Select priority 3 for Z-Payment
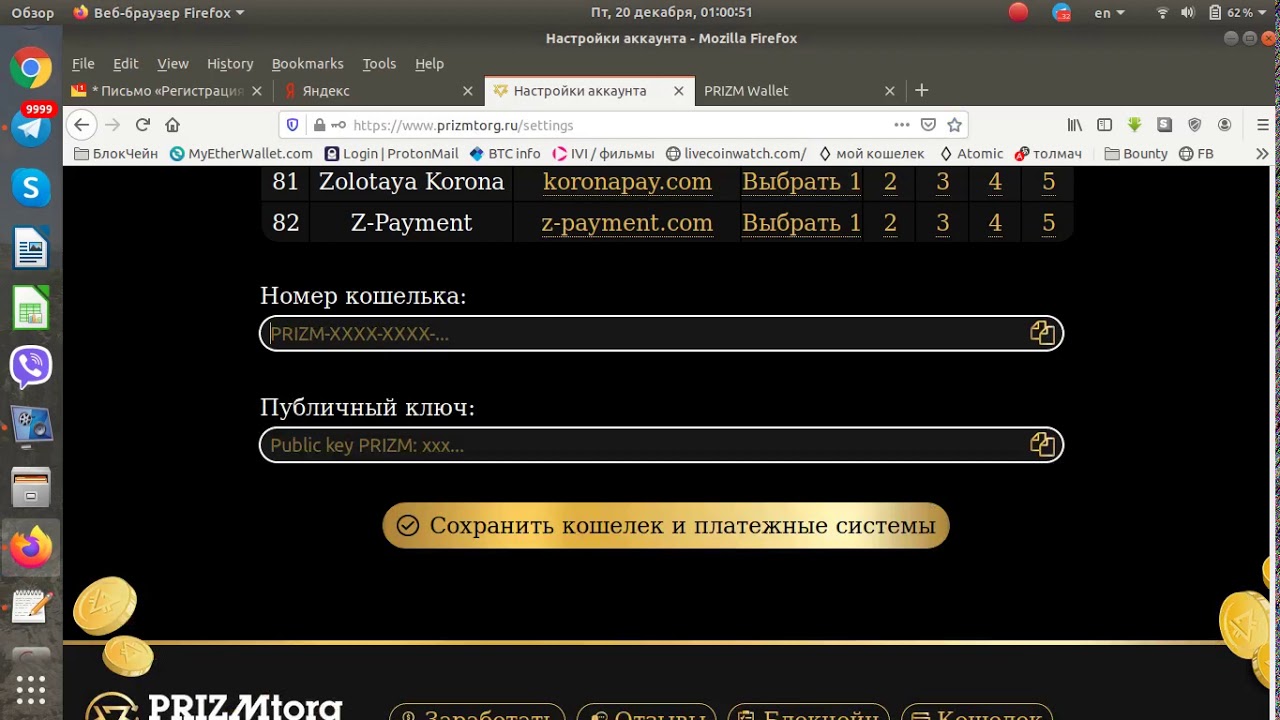 pyautogui.click(x=942, y=223)
